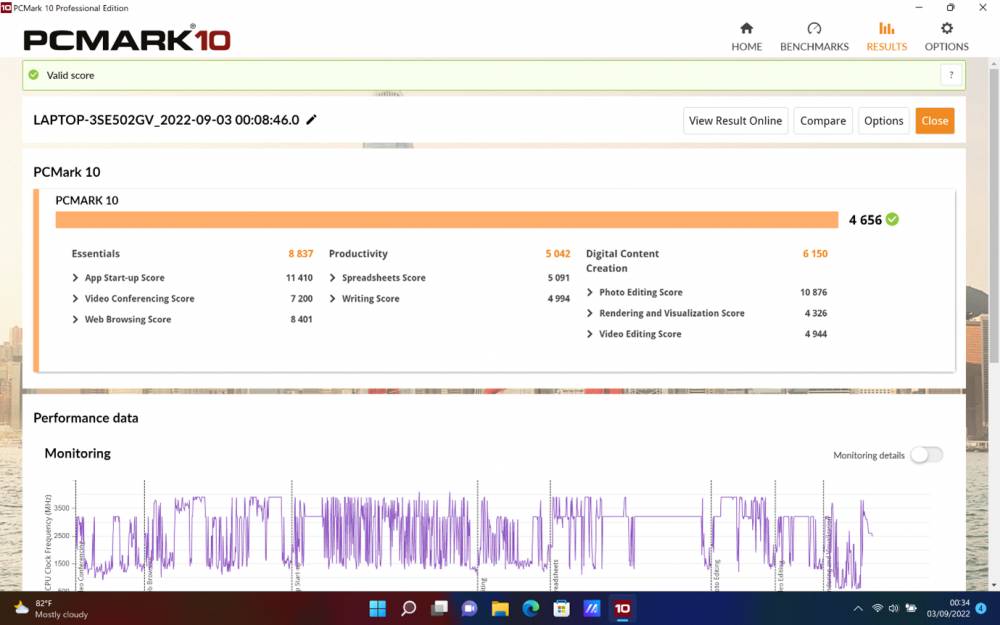Click the green checkmark beside Valid score
This screenshot has height=625, width=1000.
[34, 75]
